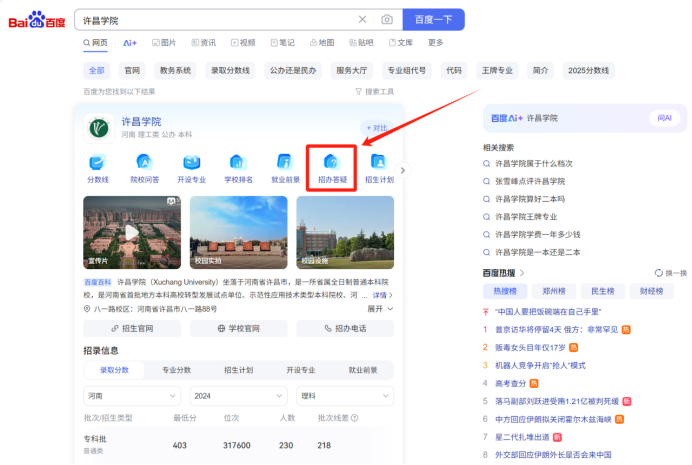Select the 网页 tab
Viewport: 692px width, 465px height.
point(95,43)
